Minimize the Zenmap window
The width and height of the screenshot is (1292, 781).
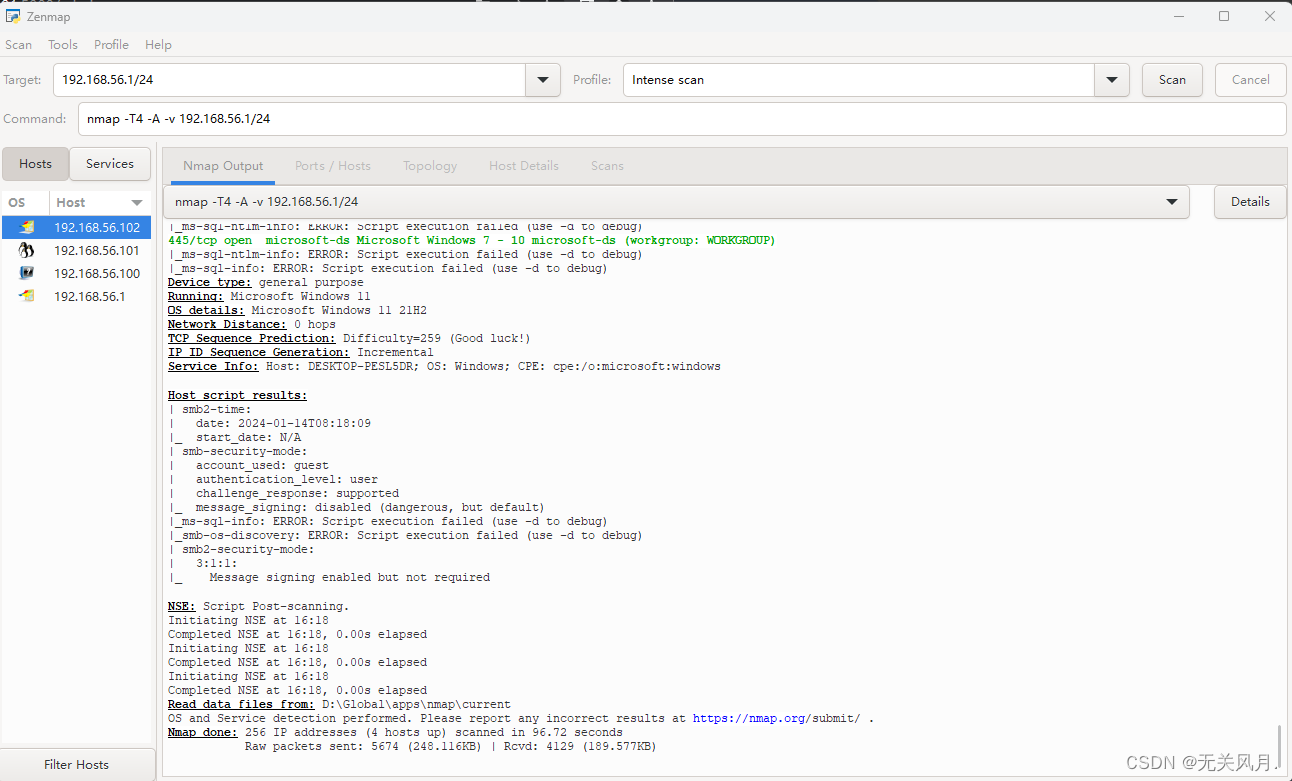point(1178,16)
